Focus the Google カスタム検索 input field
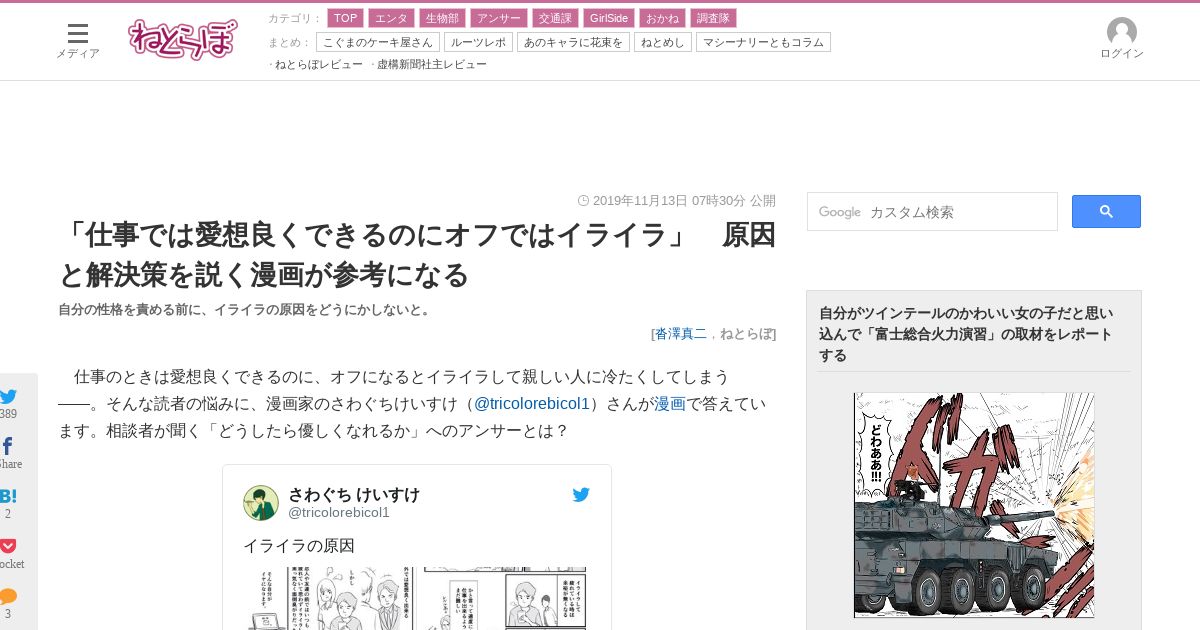 point(932,212)
